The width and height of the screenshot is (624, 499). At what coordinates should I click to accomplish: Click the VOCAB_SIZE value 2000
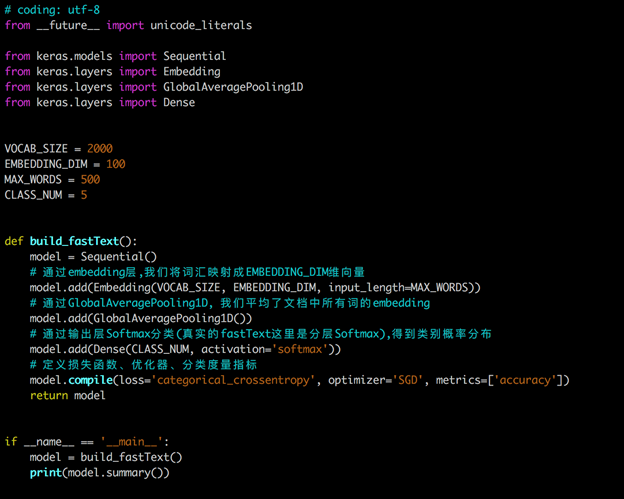[99, 149]
